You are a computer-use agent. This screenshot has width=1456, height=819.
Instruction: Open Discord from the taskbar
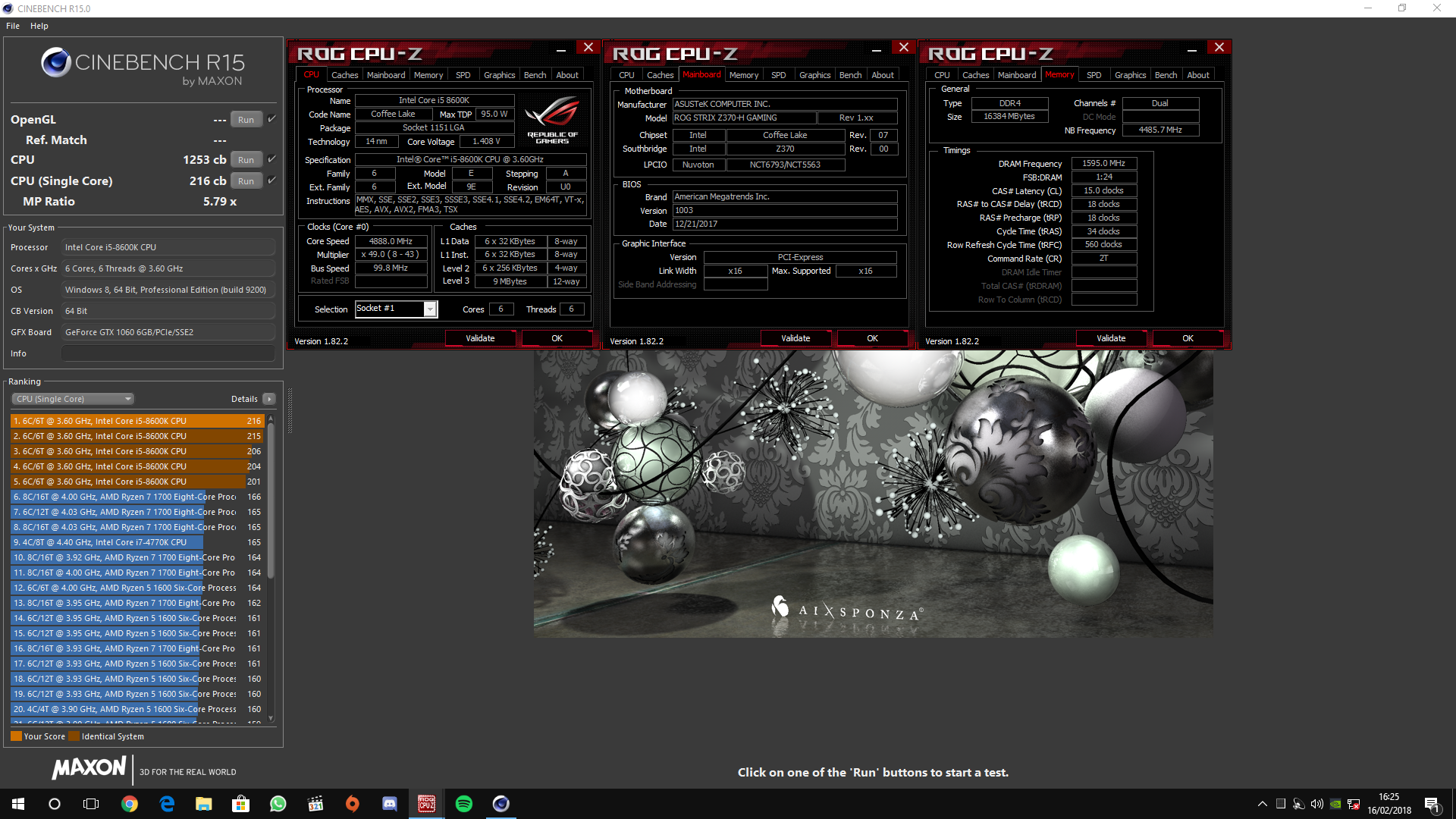point(390,804)
